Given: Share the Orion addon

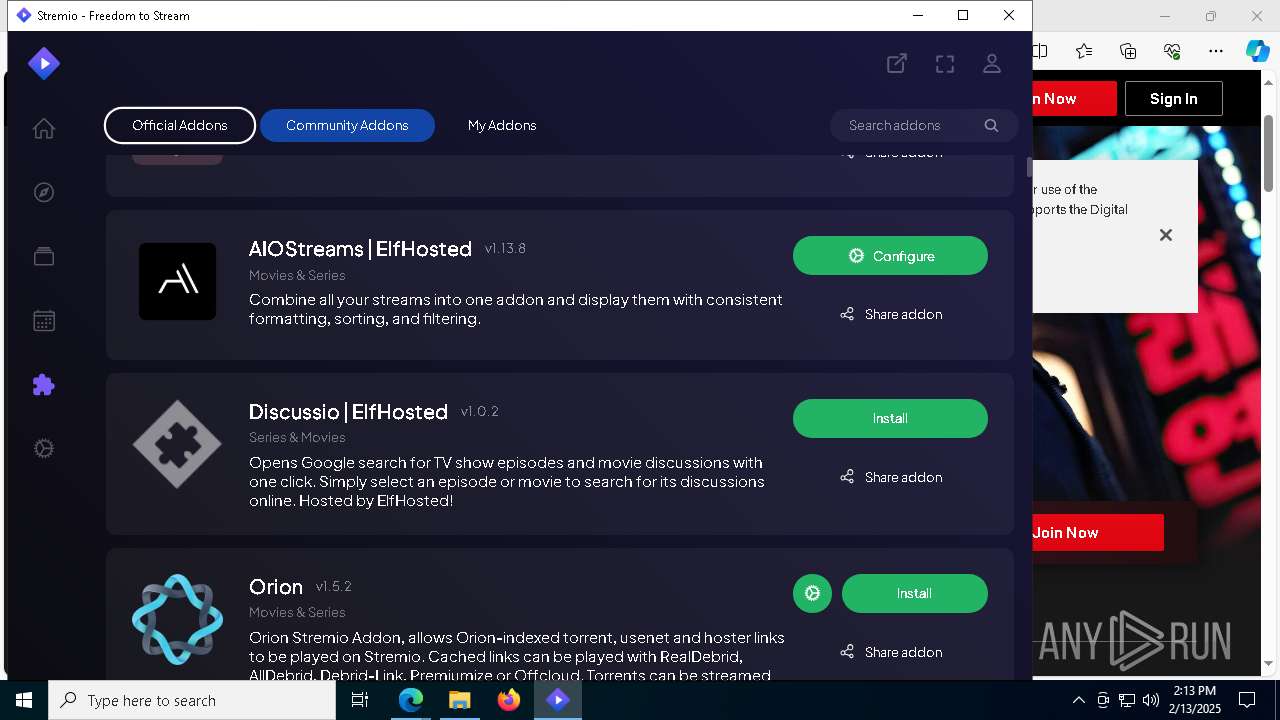Looking at the screenshot, I should click(890, 652).
